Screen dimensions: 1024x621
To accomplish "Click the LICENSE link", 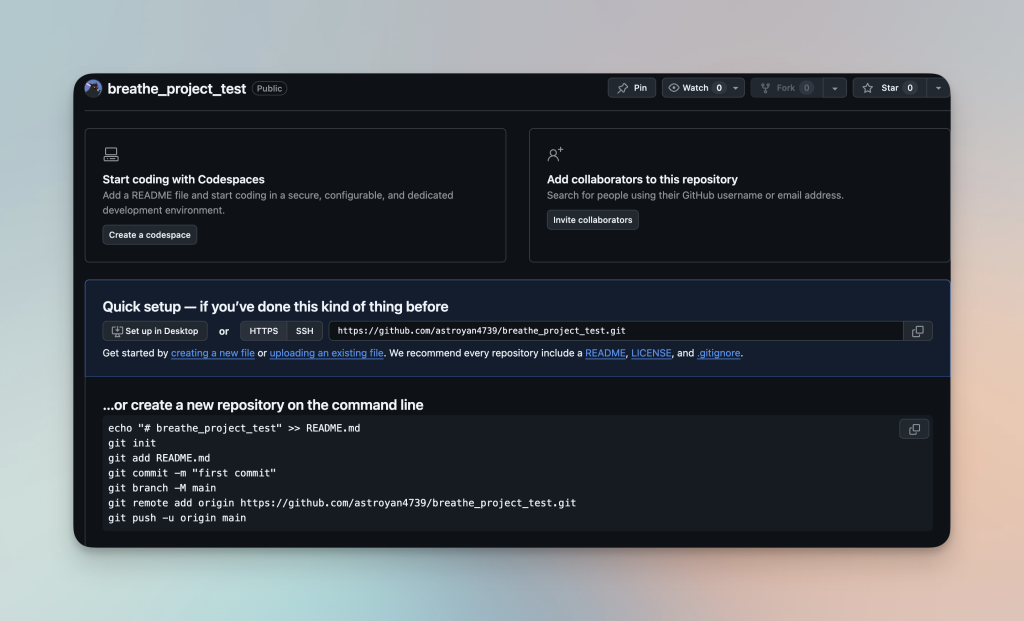I will pyautogui.click(x=651, y=353).
